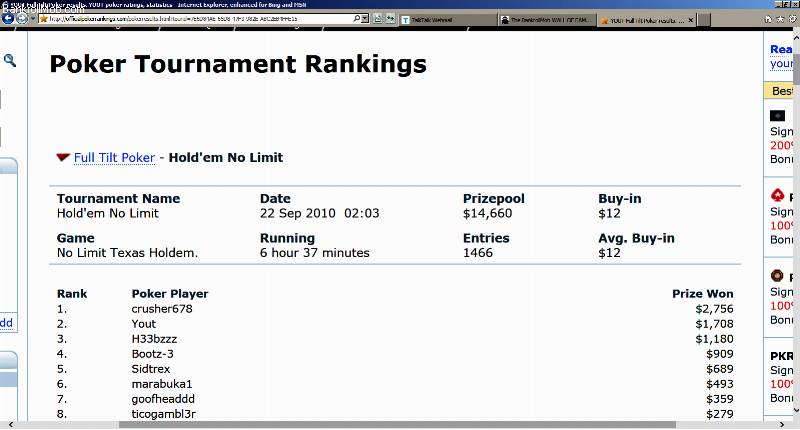Click the 'No Limit Texas Holdem.' game value
The height and width of the screenshot is (430, 800).
click(x=127, y=253)
